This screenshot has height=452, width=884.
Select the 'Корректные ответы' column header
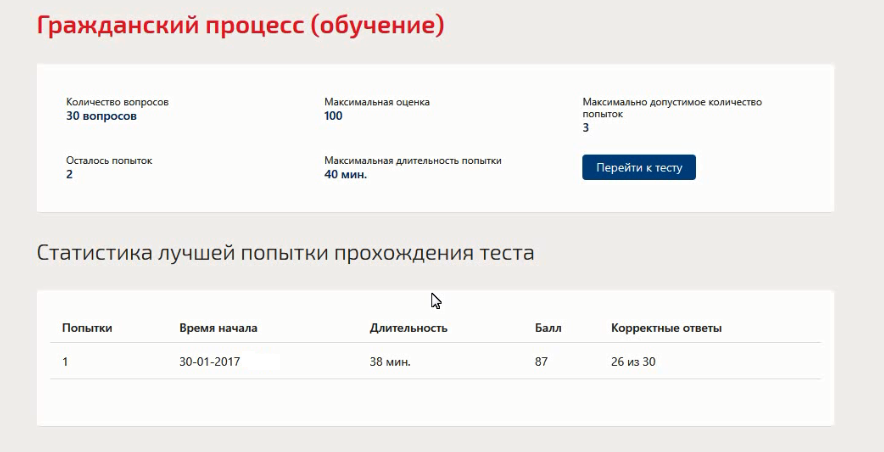(x=666, y=328)
